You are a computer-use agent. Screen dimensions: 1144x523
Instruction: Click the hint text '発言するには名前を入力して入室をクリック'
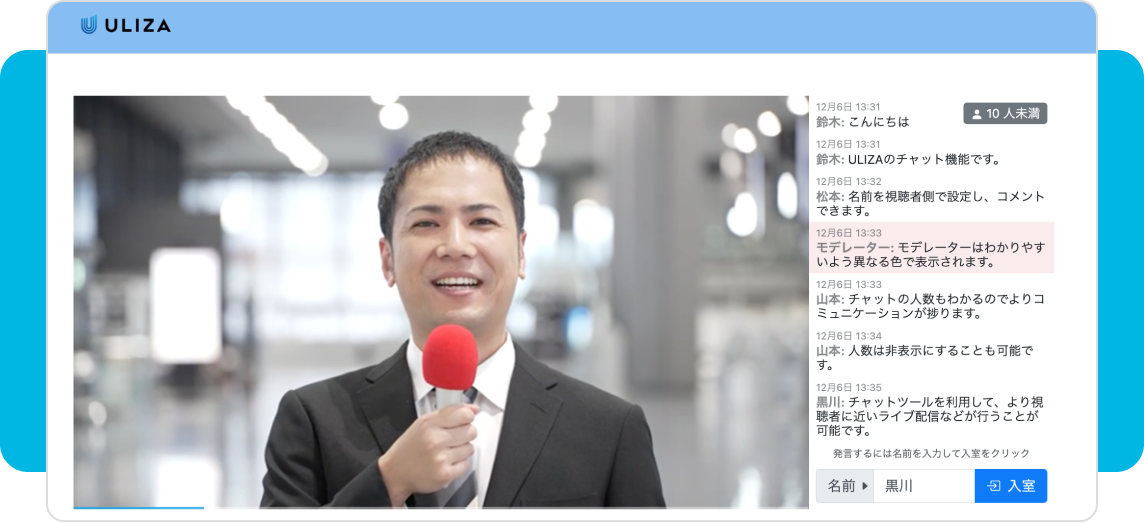(x=931, y=454)
